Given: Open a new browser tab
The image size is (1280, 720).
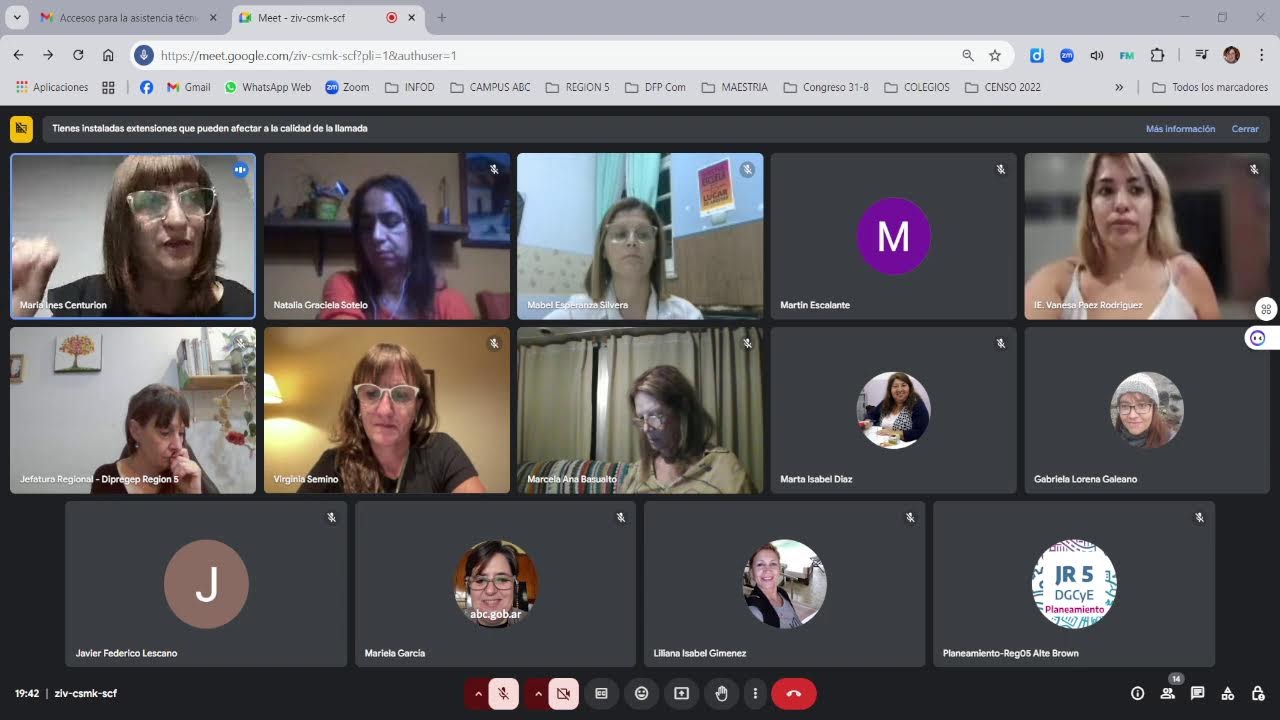Looking at the screenshot, I should (442, 18).
